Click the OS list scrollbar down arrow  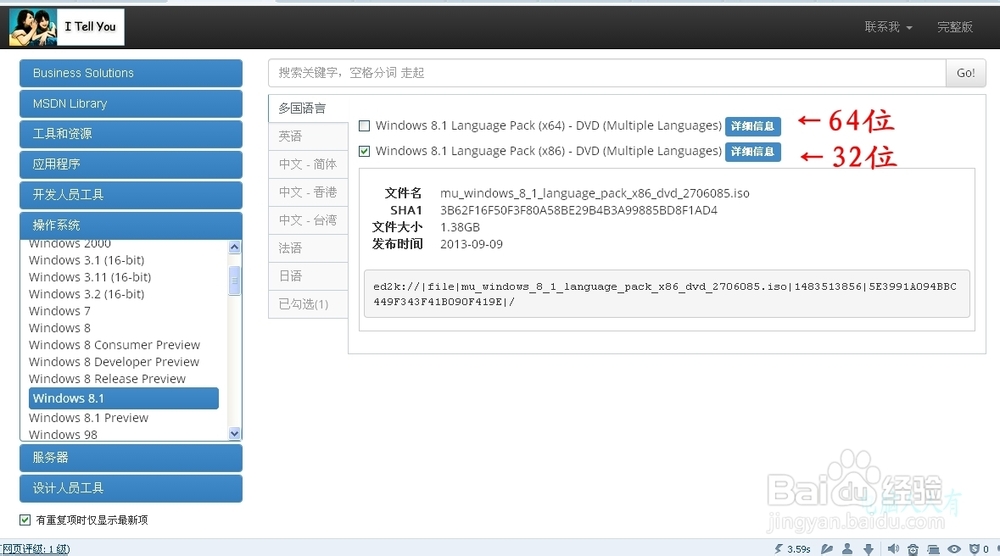[235, 434]
